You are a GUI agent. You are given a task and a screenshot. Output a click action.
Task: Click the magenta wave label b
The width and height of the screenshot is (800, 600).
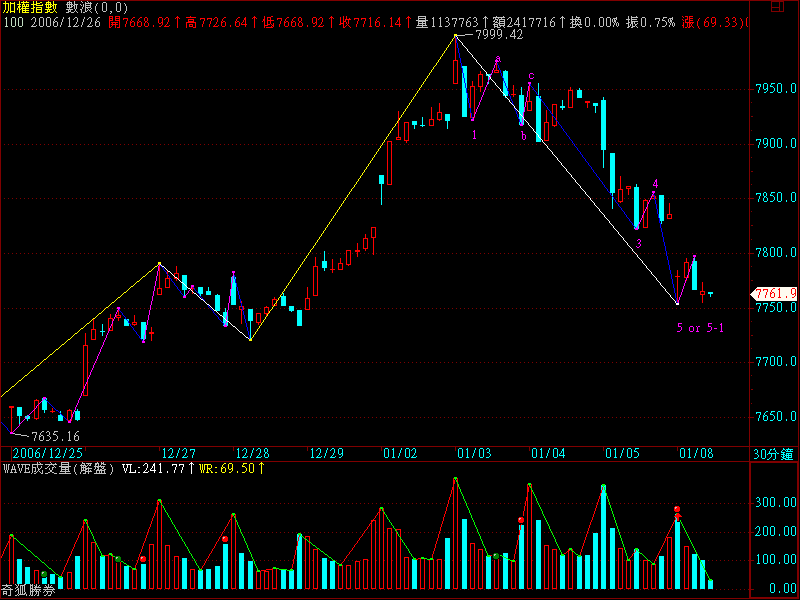(522, 122)
